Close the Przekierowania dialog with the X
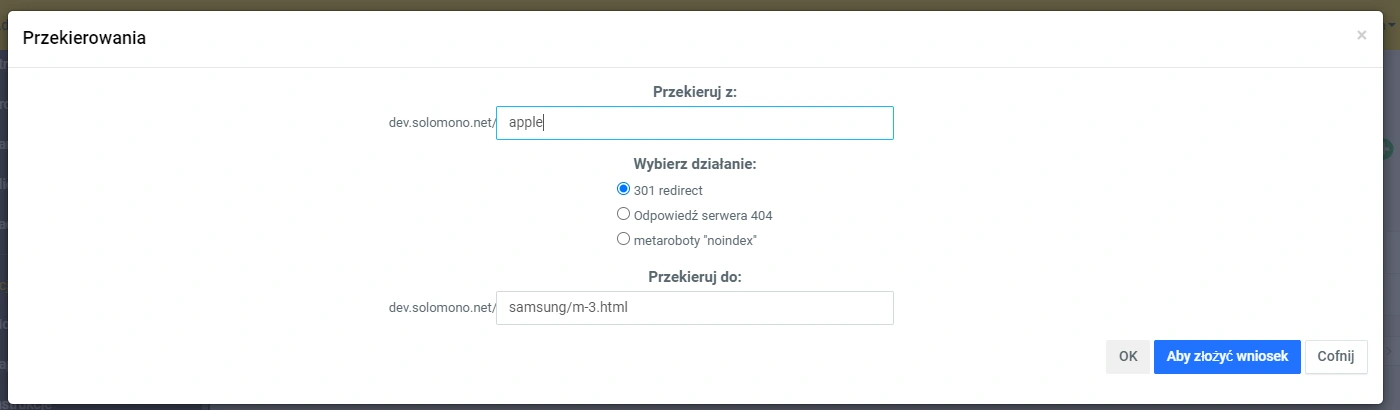Image resolution: width=1400 pixels, height=410 pixels. 1361,35
